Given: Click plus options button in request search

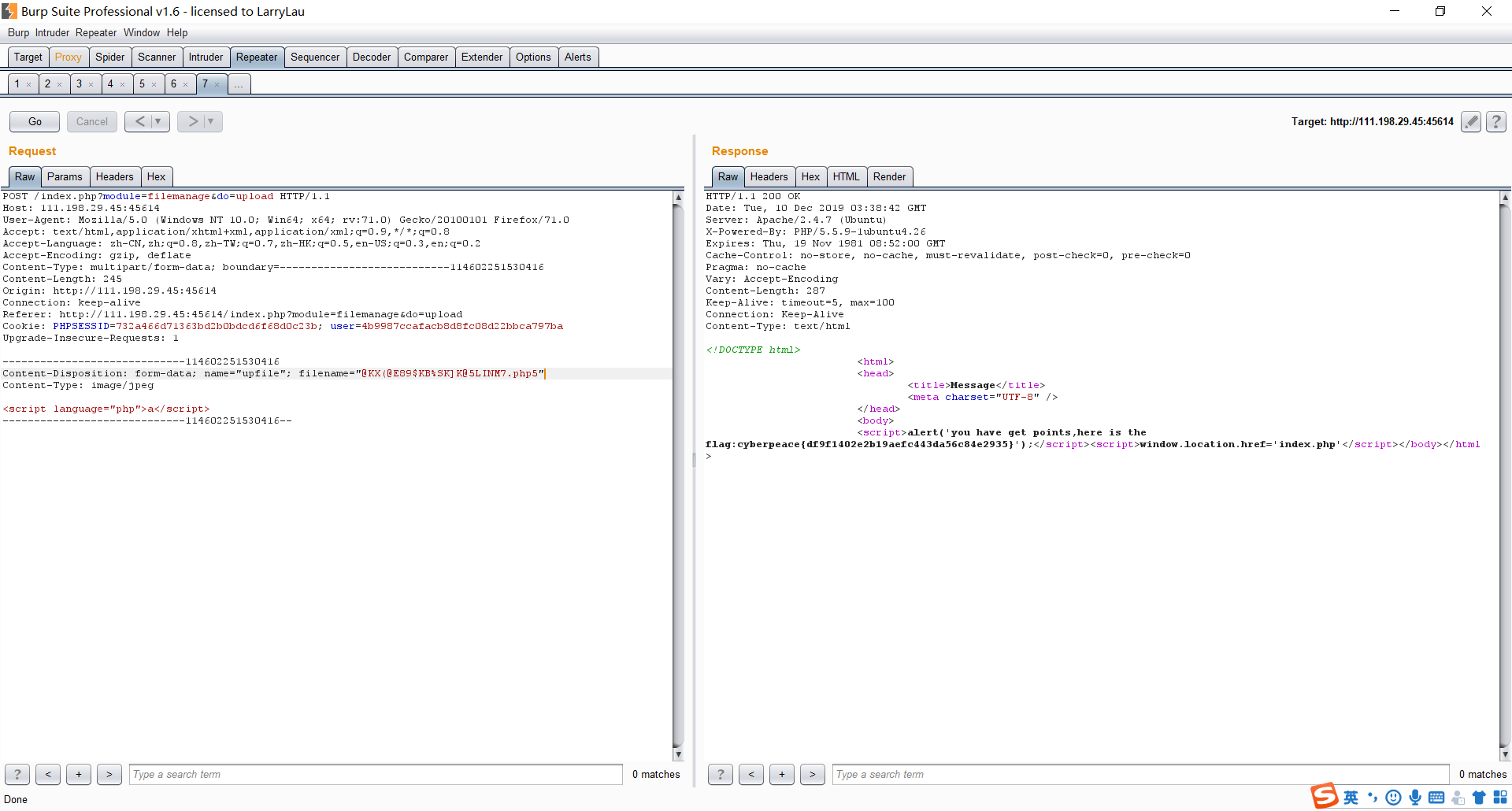Looking at the screenshot, I should (79, 775).
